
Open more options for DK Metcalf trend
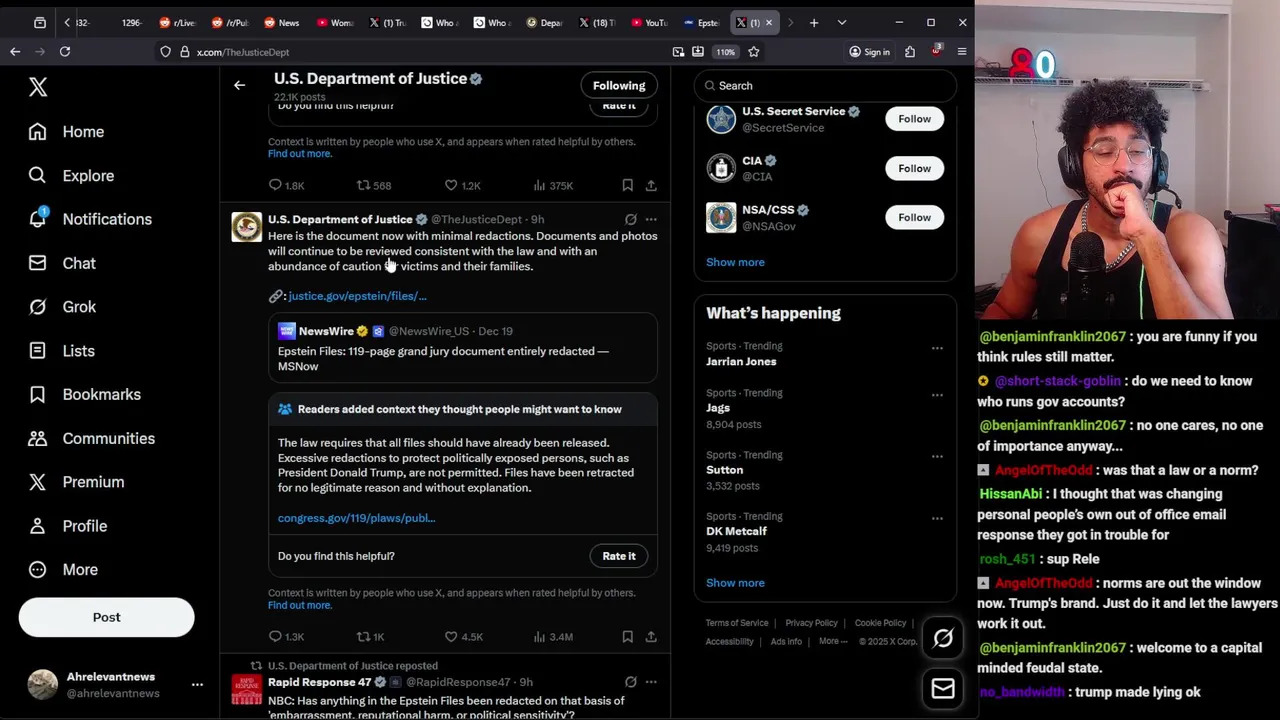point(937,518)
